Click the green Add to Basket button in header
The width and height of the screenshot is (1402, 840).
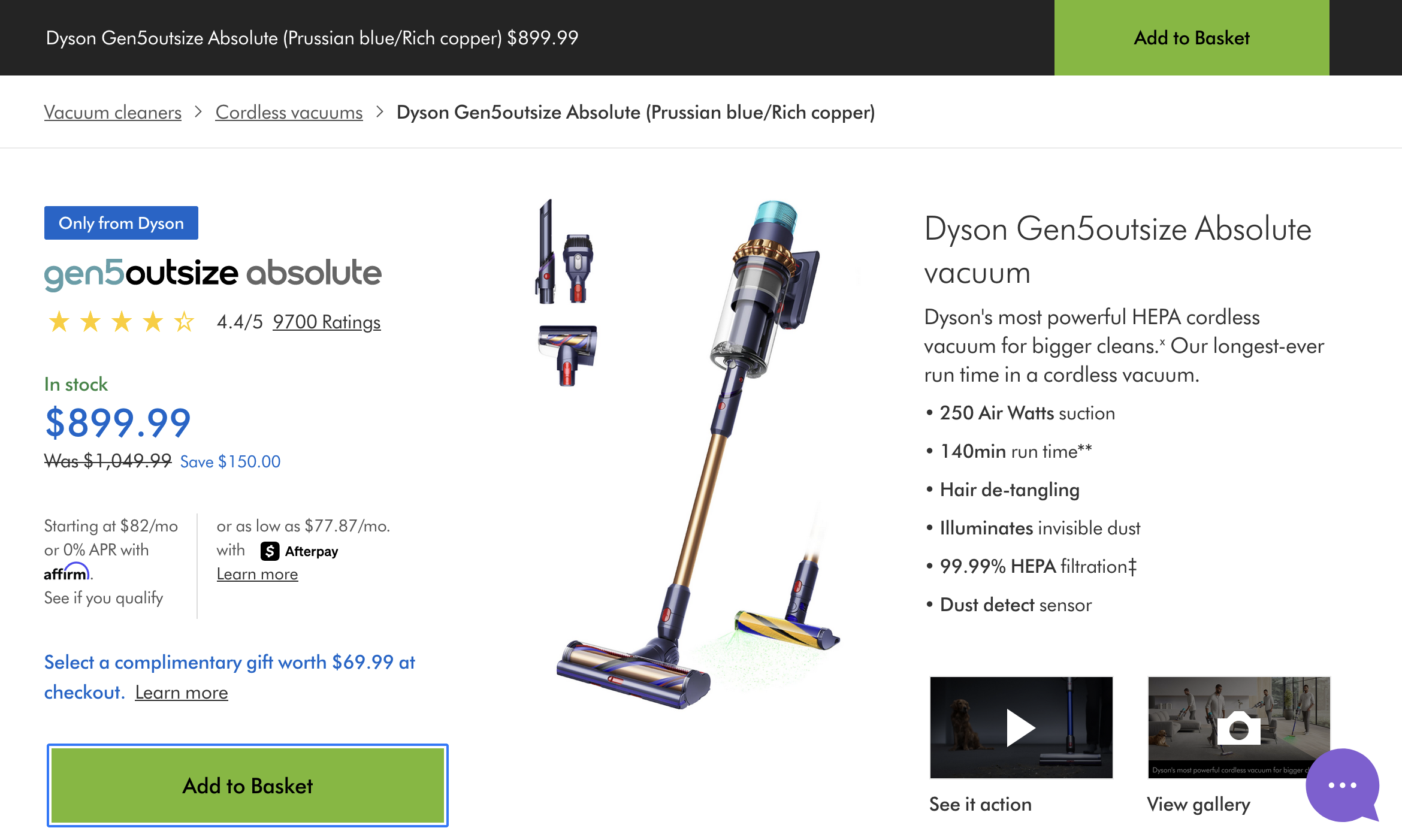[x=1192, y=38]
